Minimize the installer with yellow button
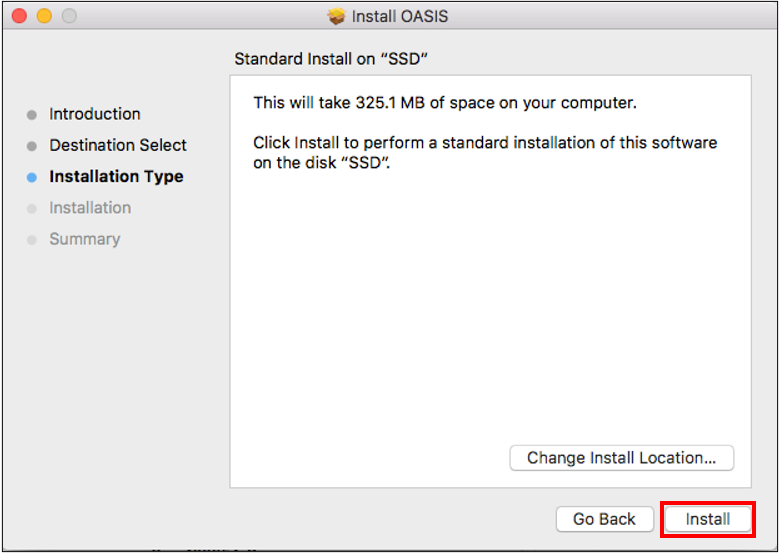Viewport: 781px width, 556px height. [x=44, y=16]
